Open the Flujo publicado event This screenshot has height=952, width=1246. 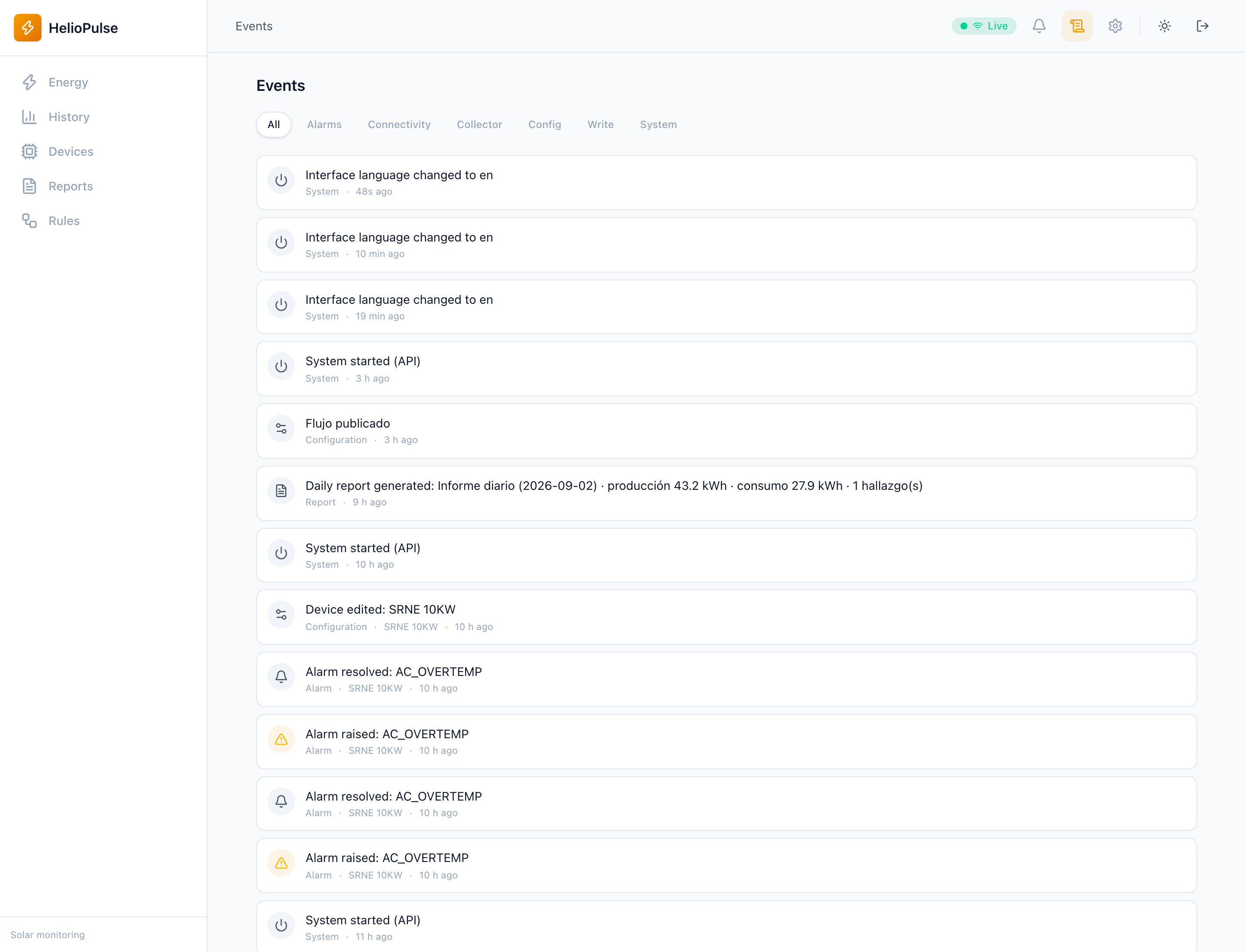coord(726,431)
